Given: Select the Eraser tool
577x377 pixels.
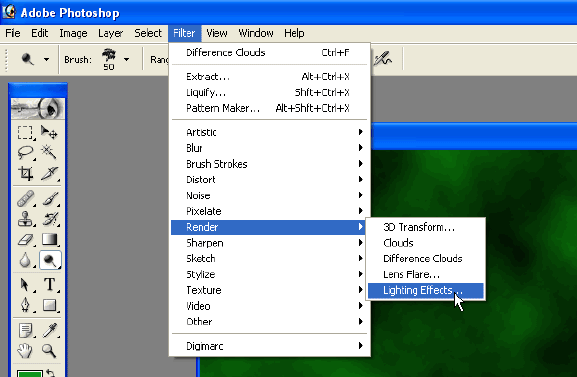Looking at the screenshot, I should tap(25, 240).
